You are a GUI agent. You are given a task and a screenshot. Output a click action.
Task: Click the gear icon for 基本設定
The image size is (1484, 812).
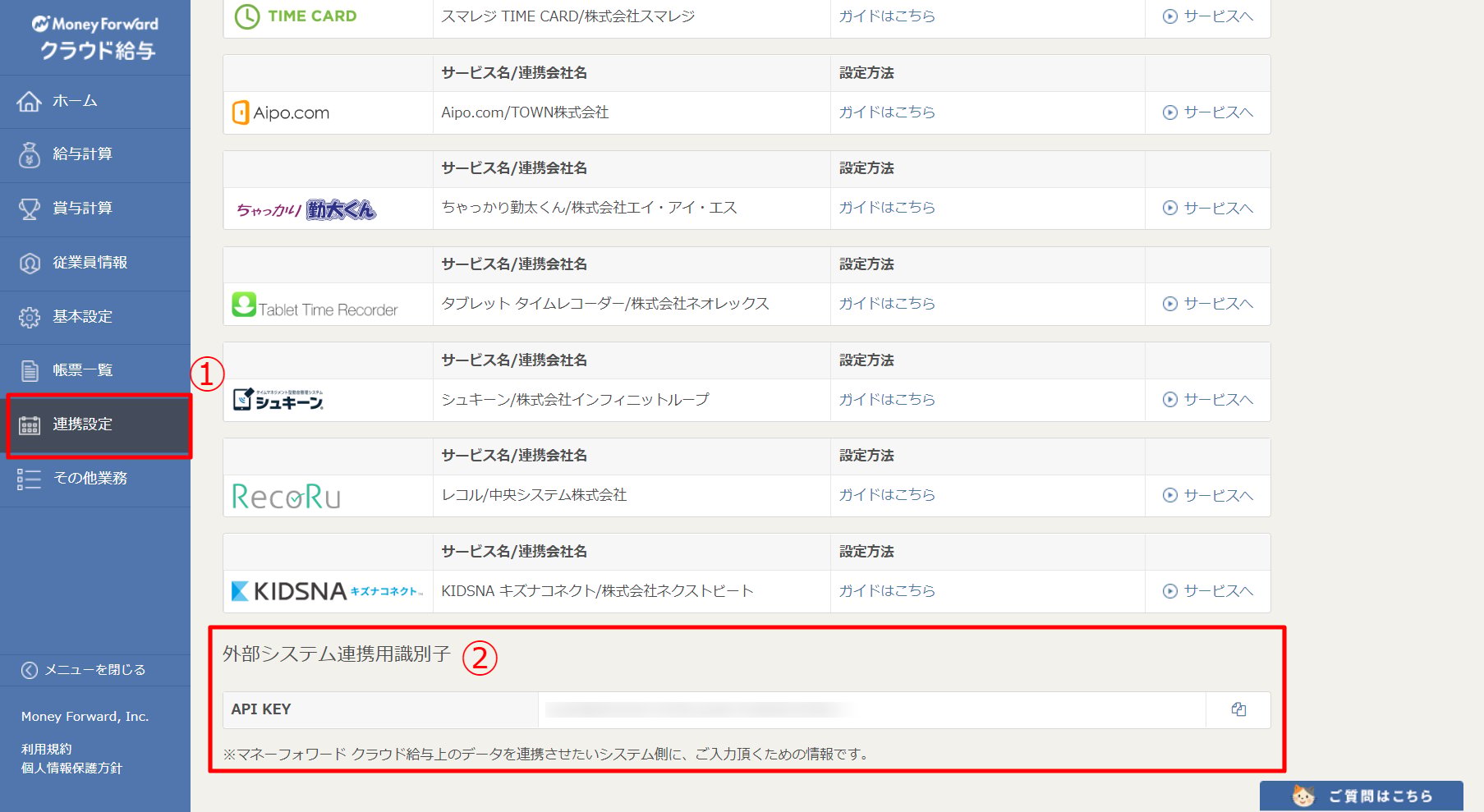29,317
